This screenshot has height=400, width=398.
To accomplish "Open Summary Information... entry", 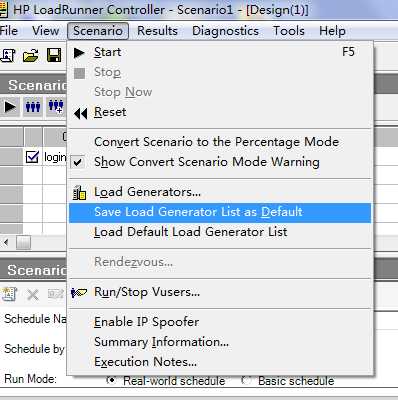I will 220,342.
